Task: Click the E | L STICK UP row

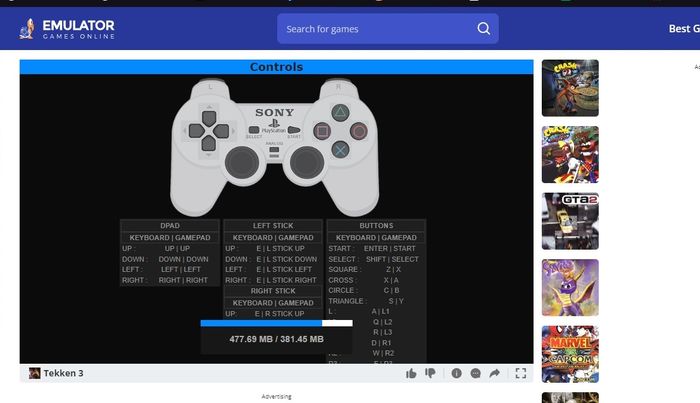Action: [273, 249]
